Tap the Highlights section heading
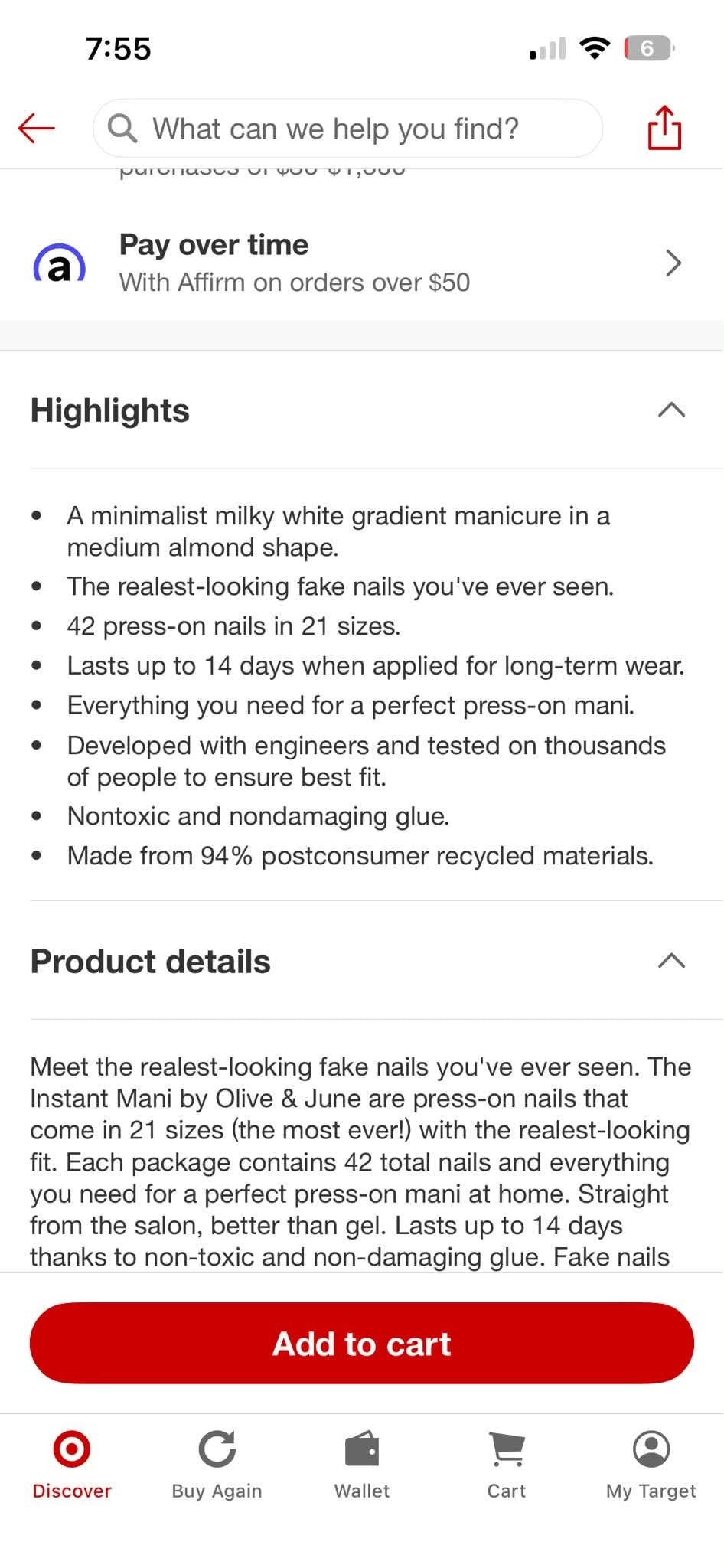The width and height of the screenshot is (724, 1568). click(109, 410)
